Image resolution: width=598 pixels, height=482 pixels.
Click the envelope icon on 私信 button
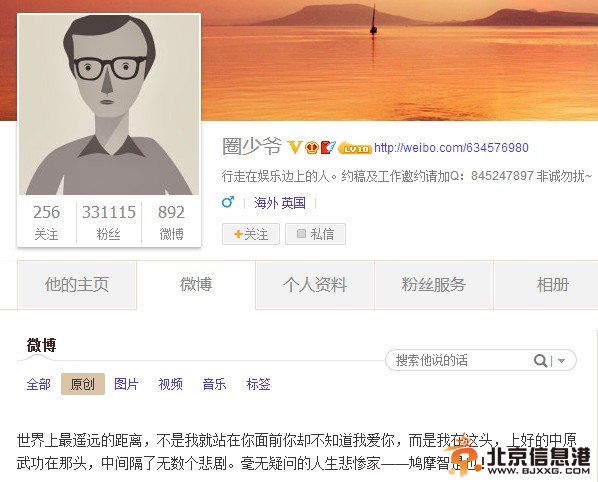(301, 233)
